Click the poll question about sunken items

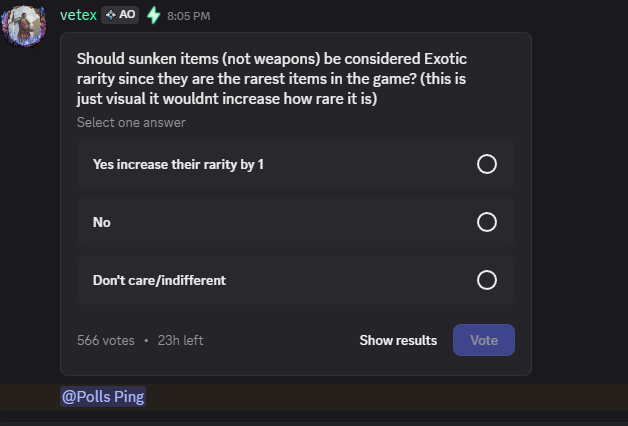pyautogui.click(x=271, y=79)
